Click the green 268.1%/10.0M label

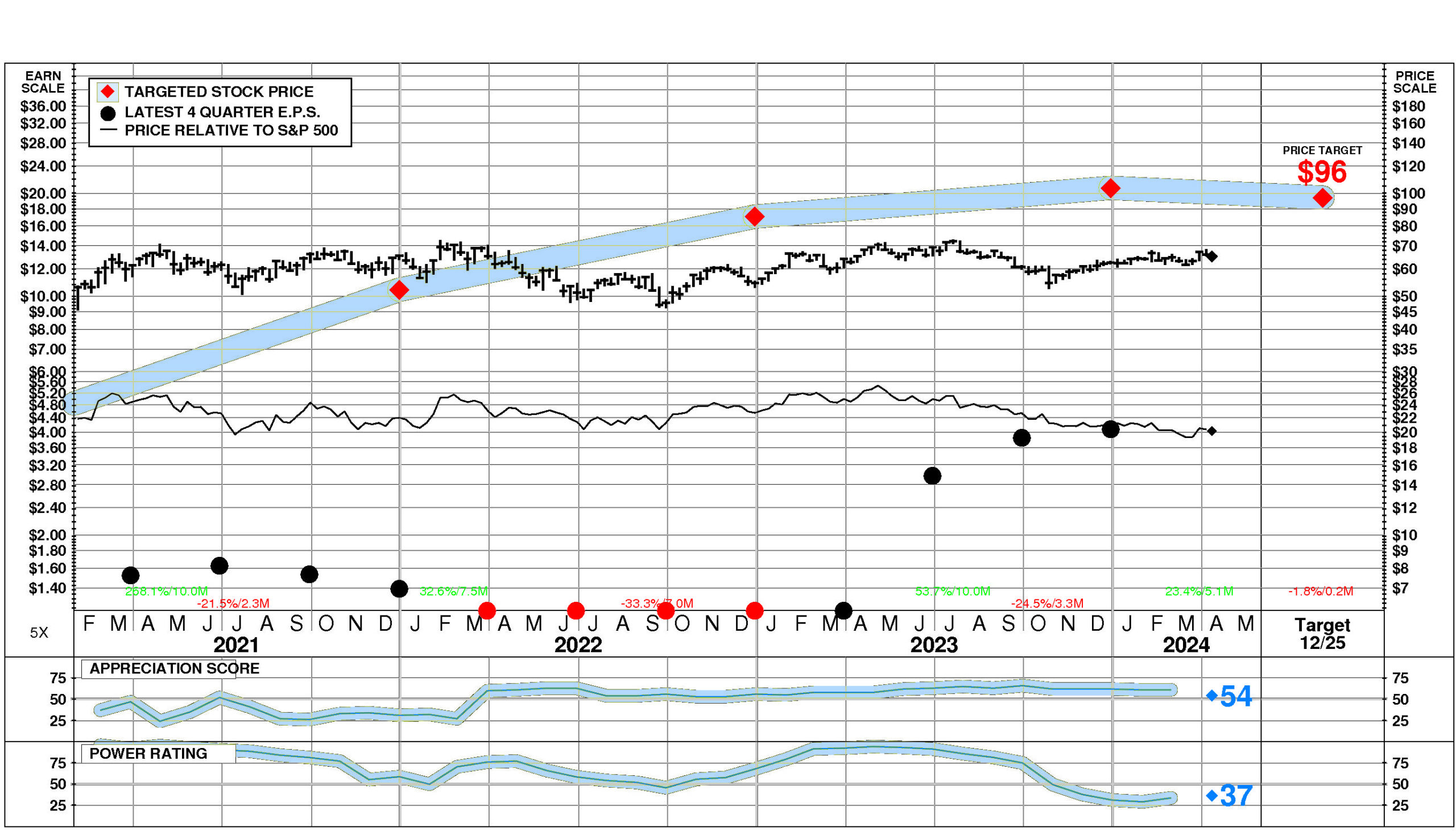(166, 592)
